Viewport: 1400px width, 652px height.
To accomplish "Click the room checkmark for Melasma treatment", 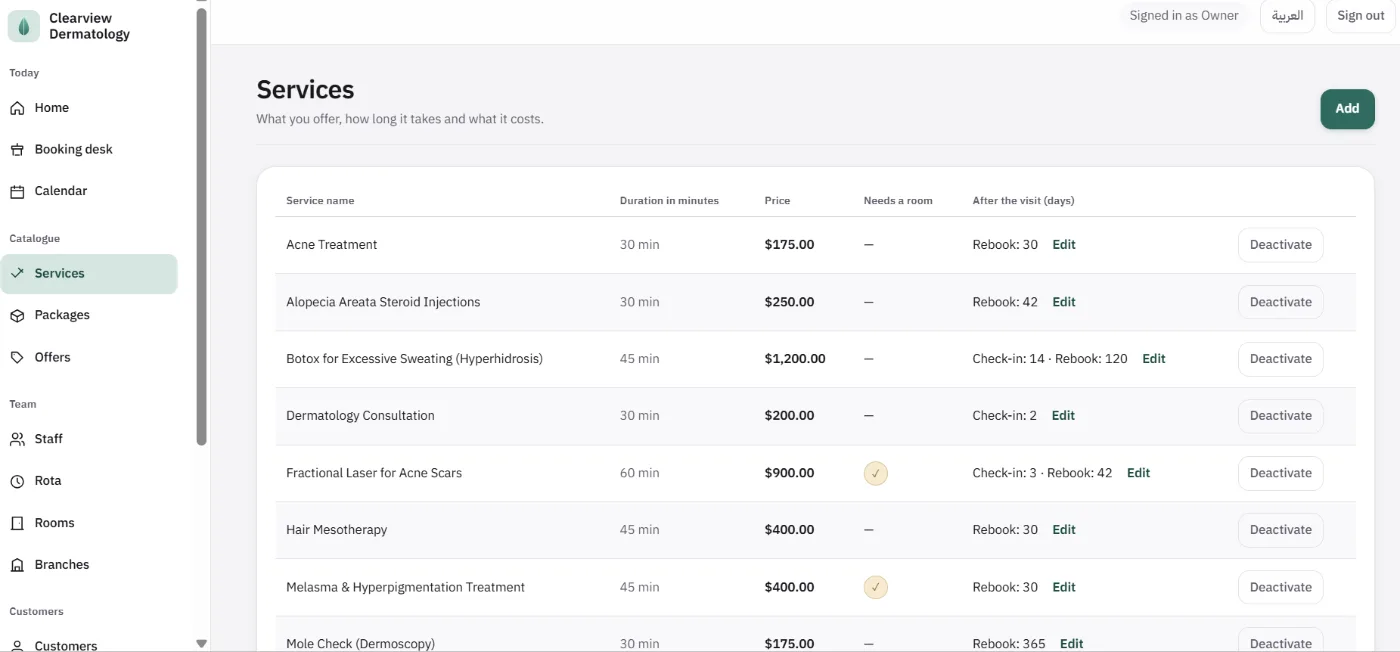I will (x=876, y=587).
